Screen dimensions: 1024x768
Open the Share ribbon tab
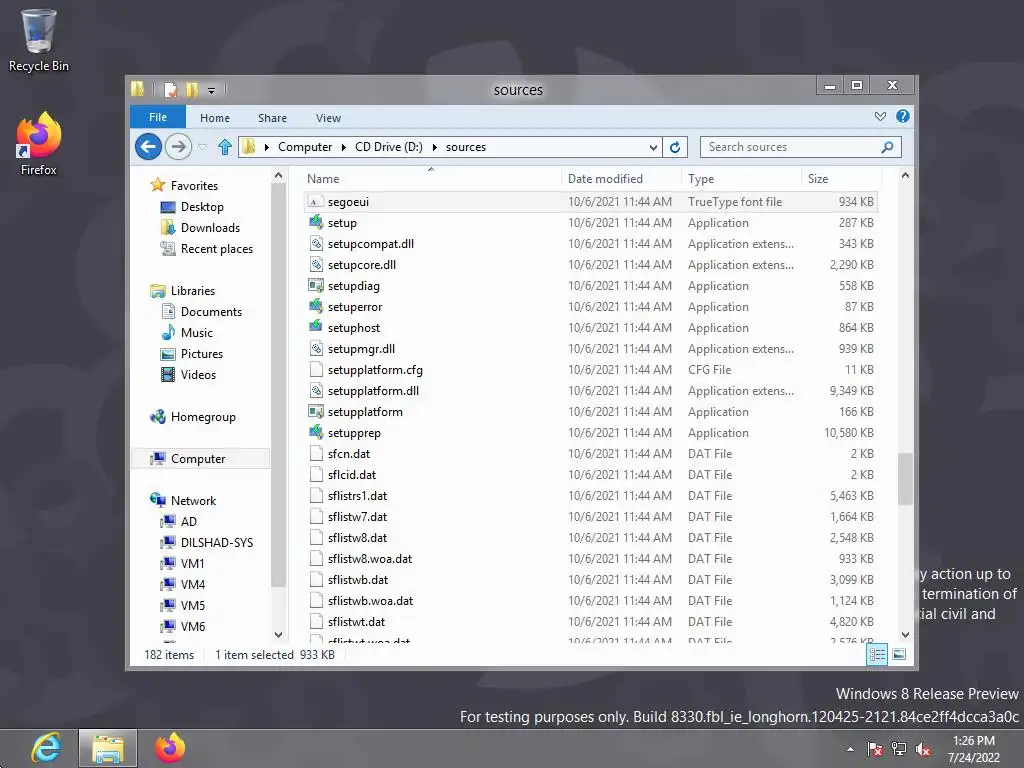[x=272, y=118]
